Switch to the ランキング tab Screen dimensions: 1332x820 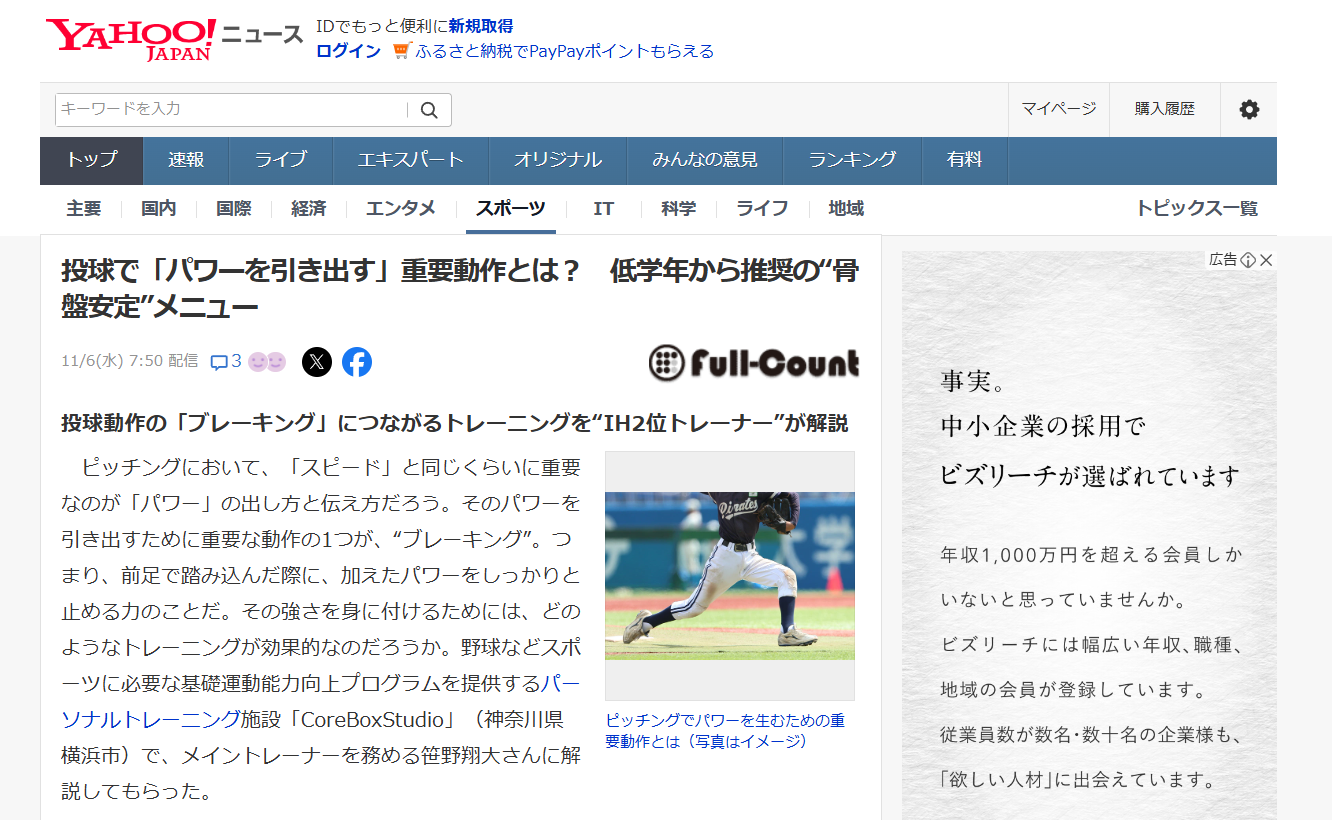(852, 160)
